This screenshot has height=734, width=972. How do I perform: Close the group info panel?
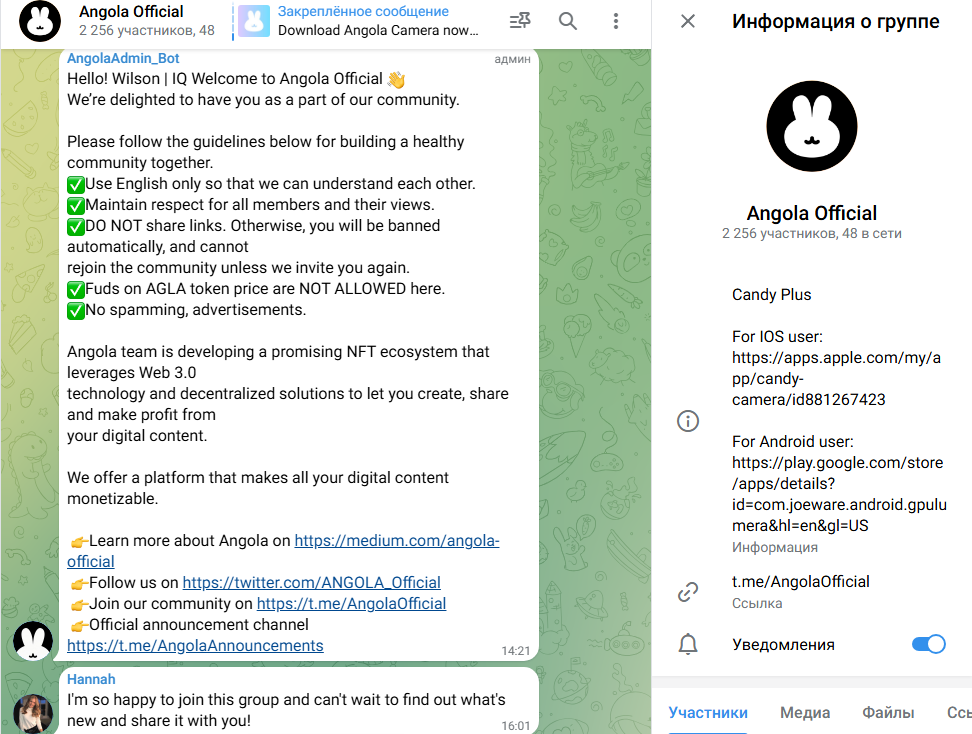coord(687,21)
